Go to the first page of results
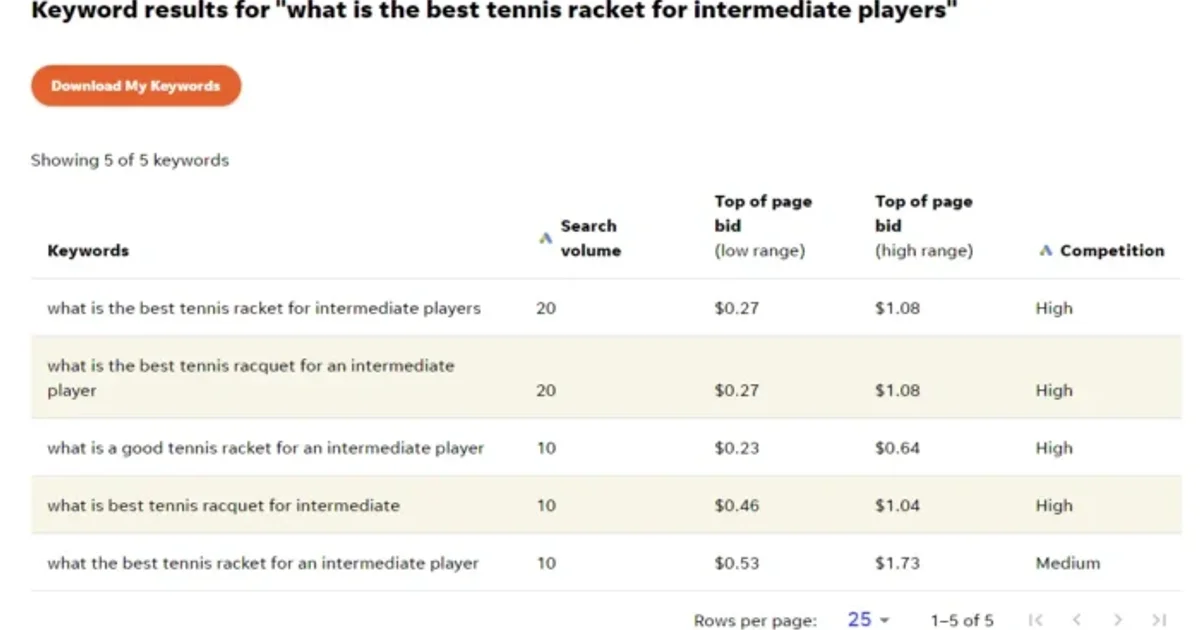Viewport: 1200px width, 630px height. tap(1036, 620)
